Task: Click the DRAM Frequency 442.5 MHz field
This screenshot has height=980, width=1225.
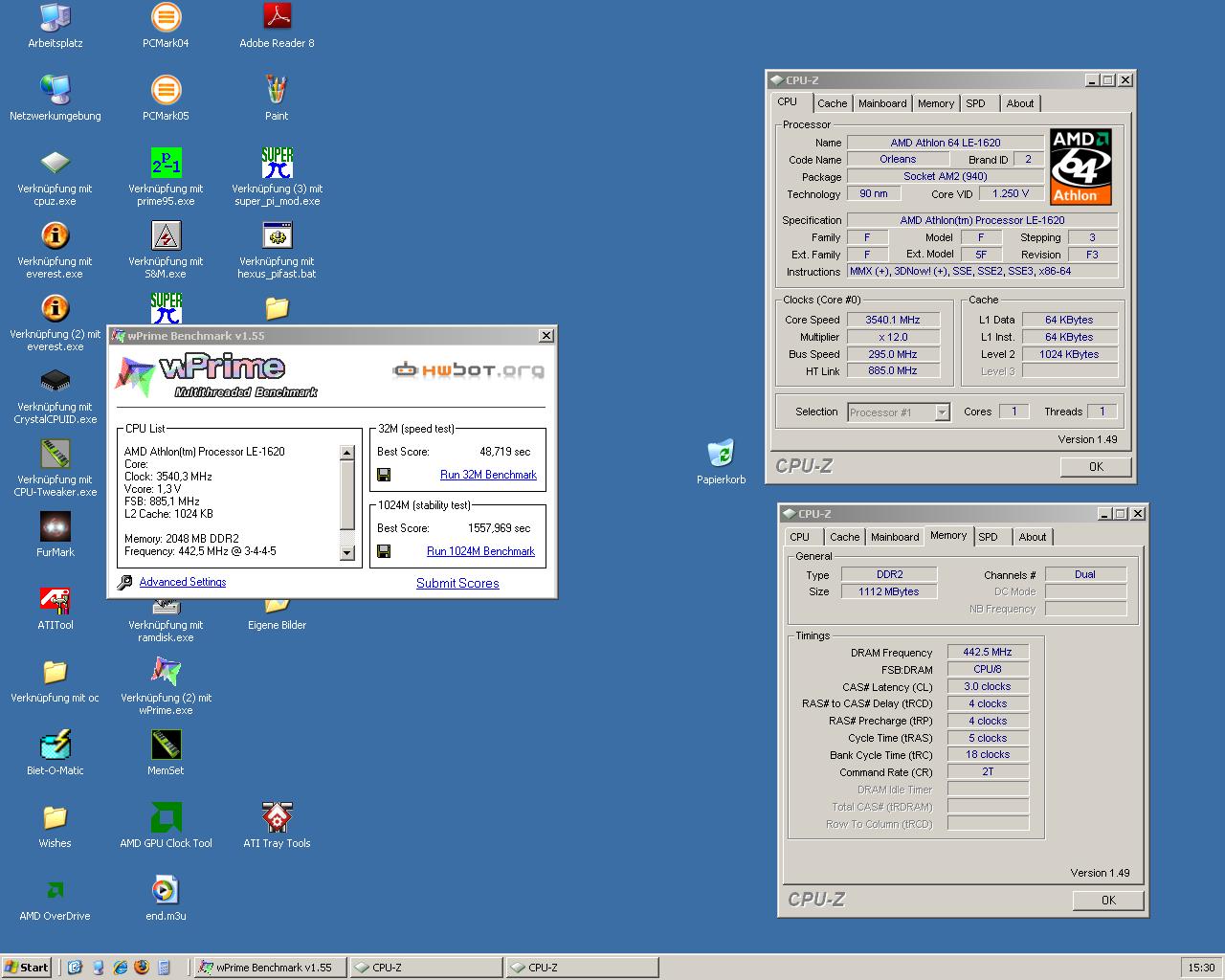Action: tap(988, 652)
